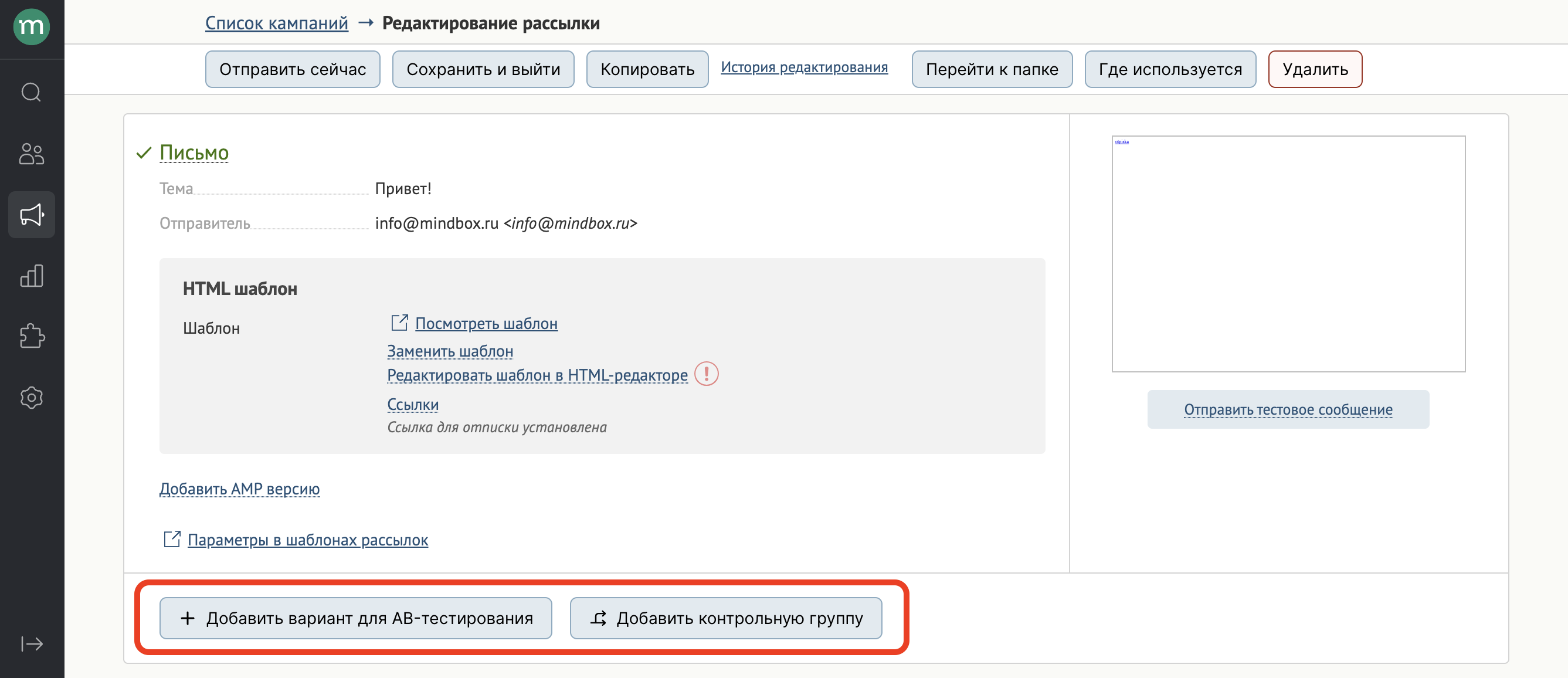Click external-link icon beside Посмотреть шаблон
Screen dimensions: 1568x678
[x=399, y=323]
